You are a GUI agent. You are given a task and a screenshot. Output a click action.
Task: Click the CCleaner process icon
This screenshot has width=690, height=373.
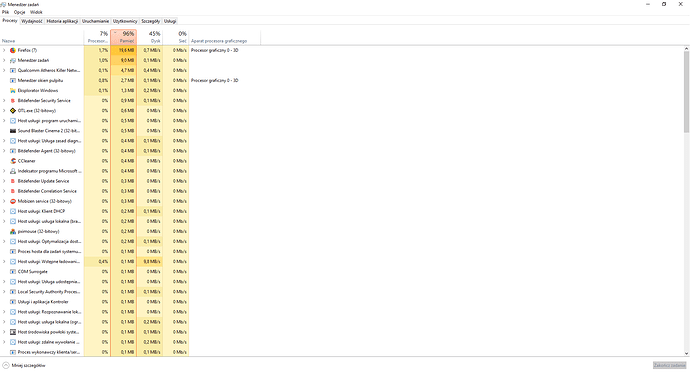tap(13, 161)
